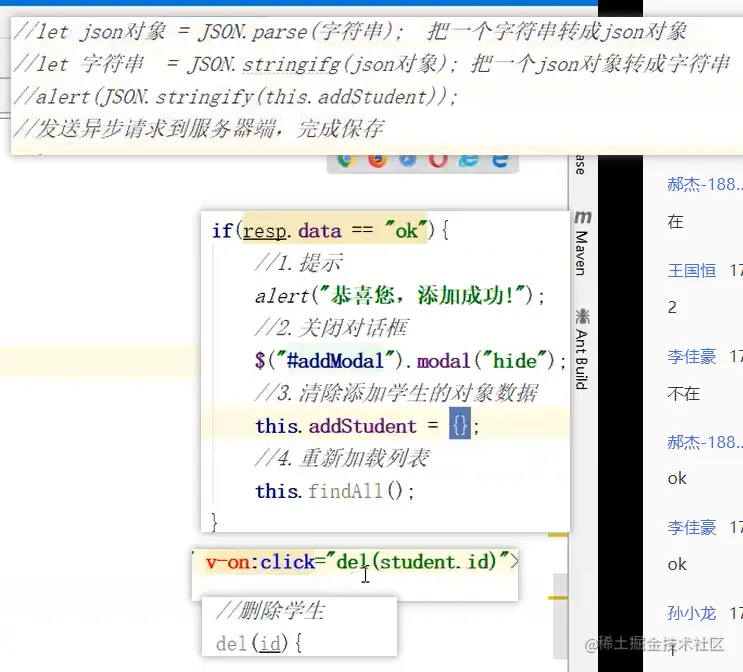Click the del(student.id) attribute value
This screenshot has width=743, height=672.
pos(417,562)
